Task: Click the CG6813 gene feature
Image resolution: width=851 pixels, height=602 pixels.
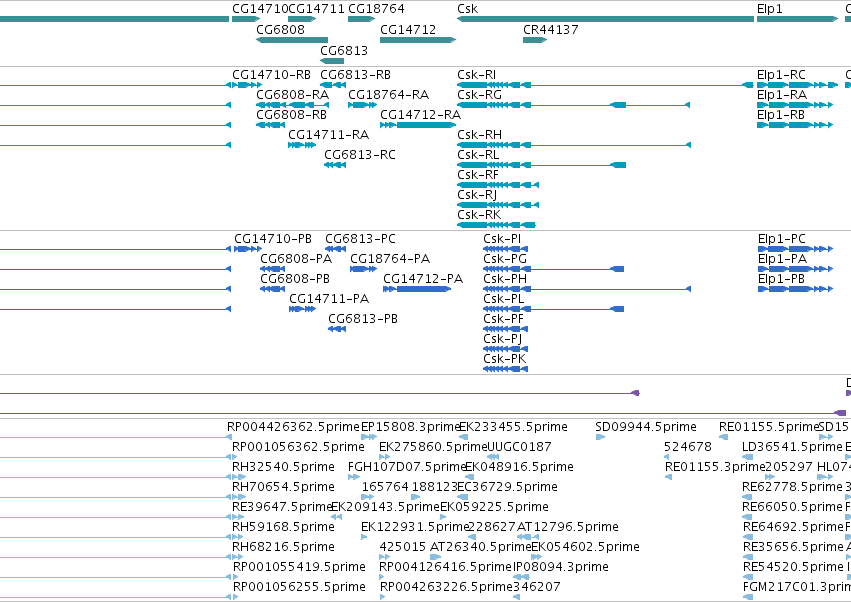Action: [x=332, y=61]
